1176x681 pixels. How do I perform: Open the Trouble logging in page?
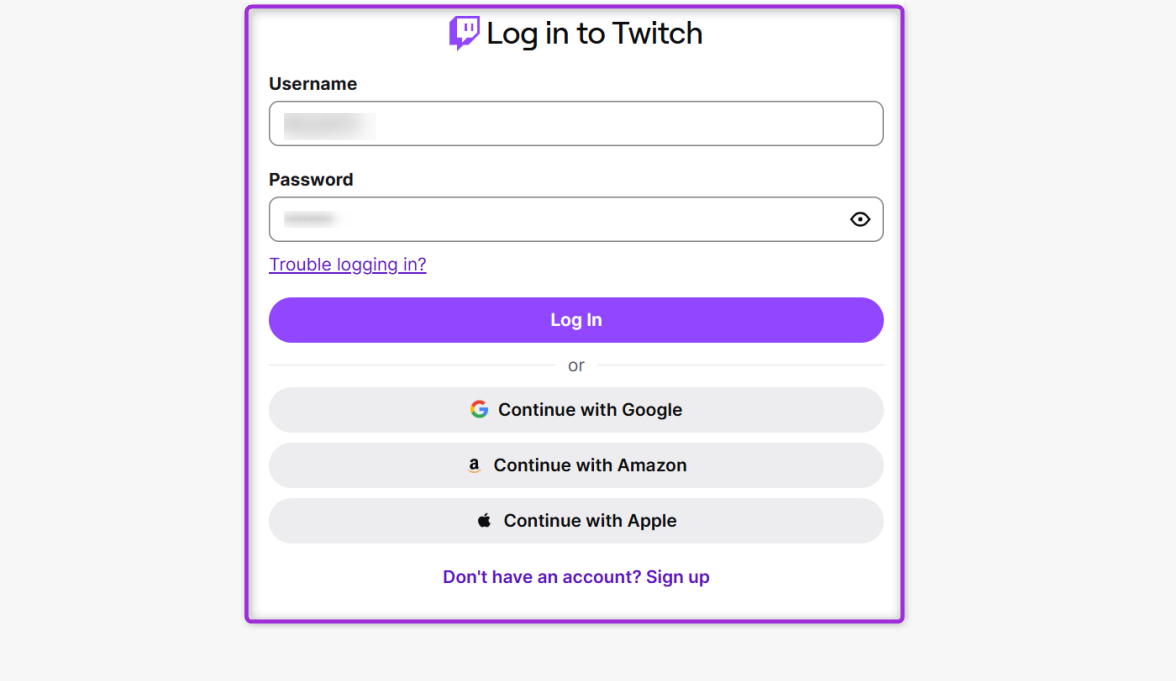[347, 264]
